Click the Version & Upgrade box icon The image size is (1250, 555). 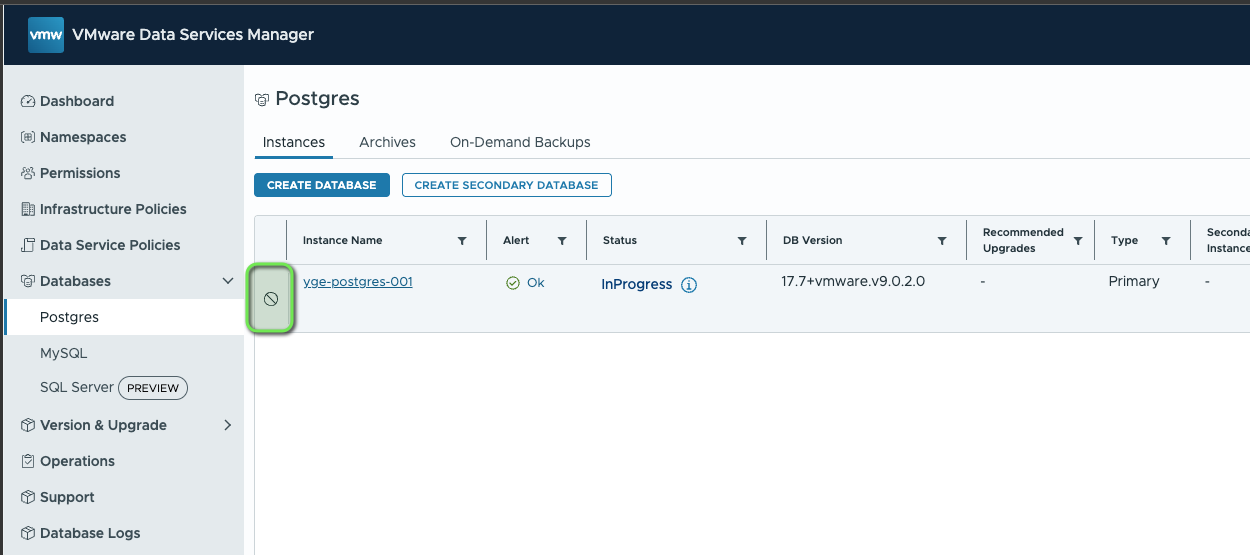pyautogui.click(x=28, y=425)
